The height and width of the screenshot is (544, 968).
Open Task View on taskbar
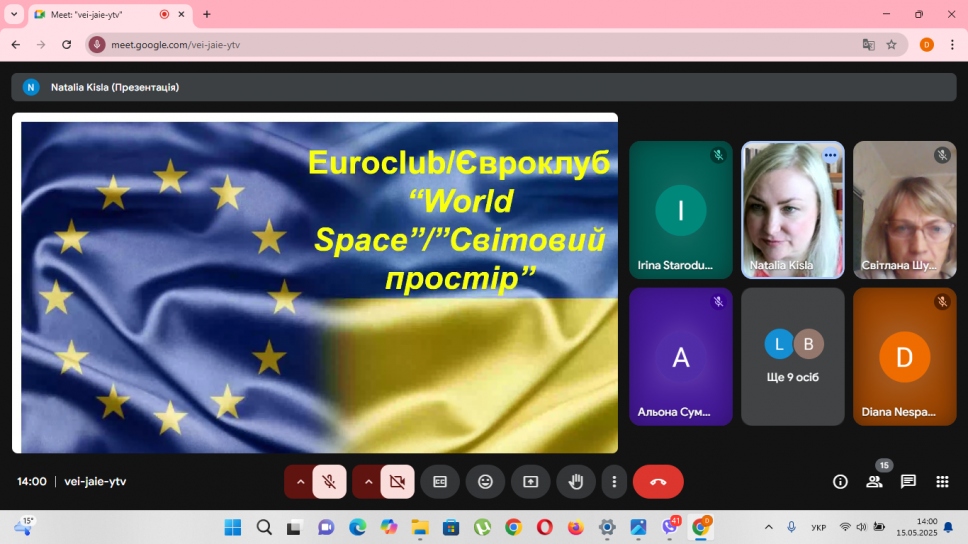pos(294,527)
